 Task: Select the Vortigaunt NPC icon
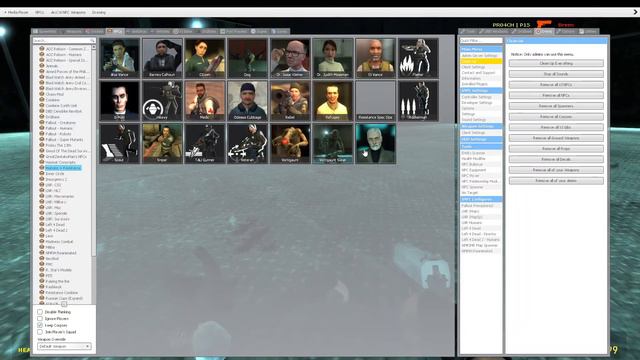click(x=290, y=144)
